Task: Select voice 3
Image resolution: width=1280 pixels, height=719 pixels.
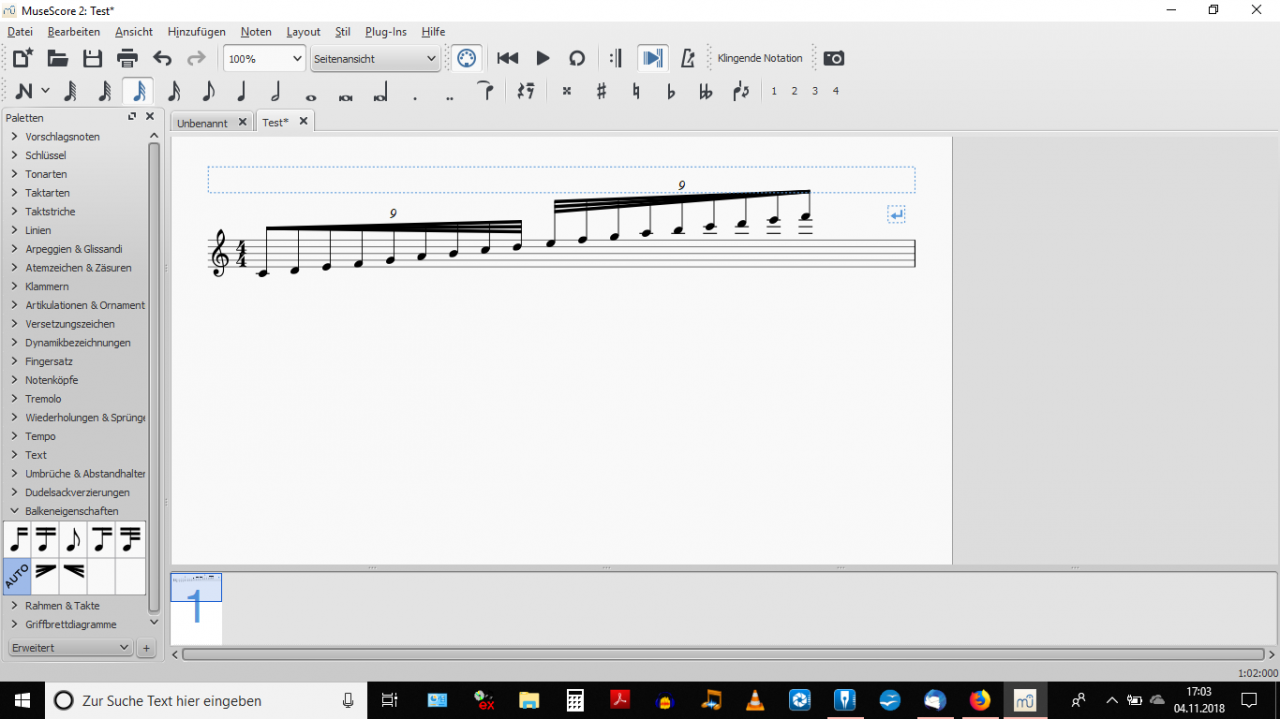Action: coord(815,91)
